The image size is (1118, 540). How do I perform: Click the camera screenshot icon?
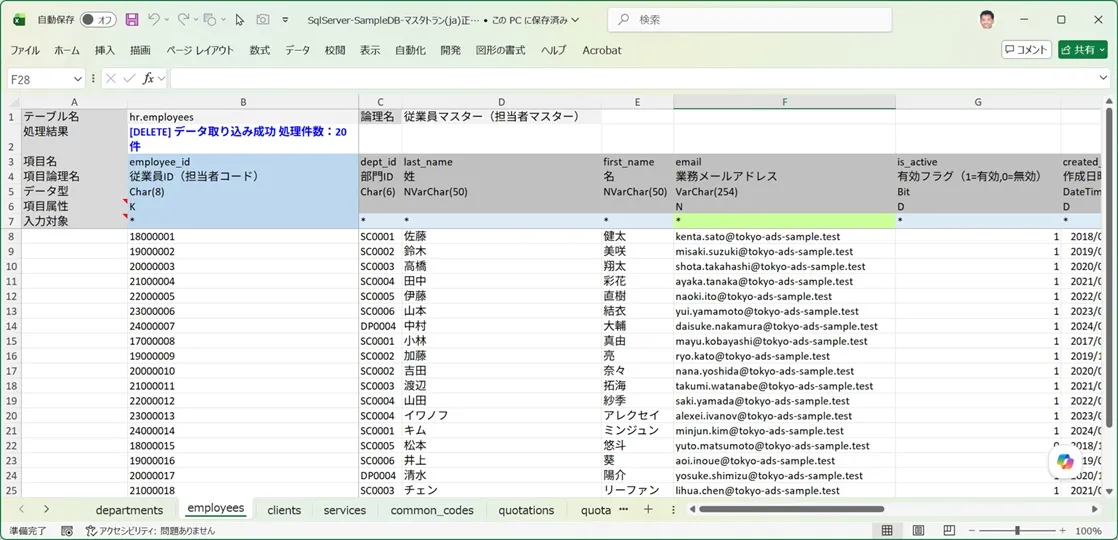coord(263,20)
